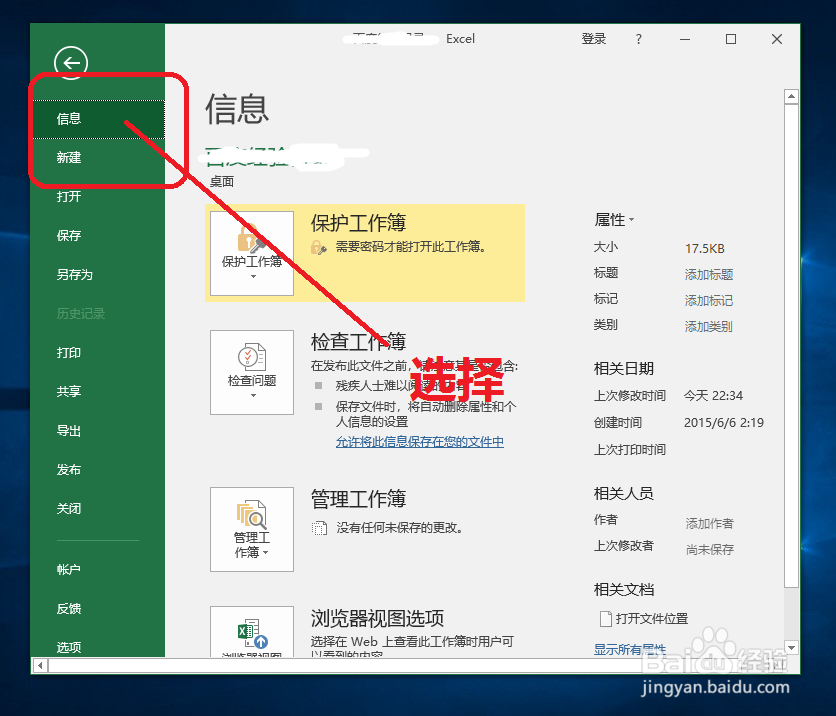Click 添加标记 field
Viewport: 836px width, 716px height.
point(709,301)
